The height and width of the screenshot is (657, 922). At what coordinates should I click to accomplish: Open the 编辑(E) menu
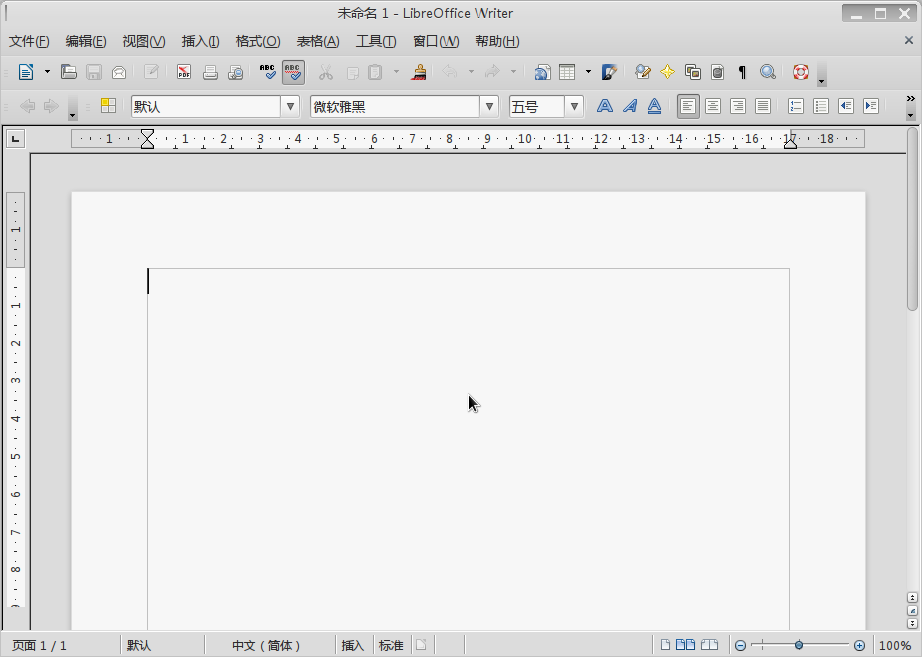86,41
